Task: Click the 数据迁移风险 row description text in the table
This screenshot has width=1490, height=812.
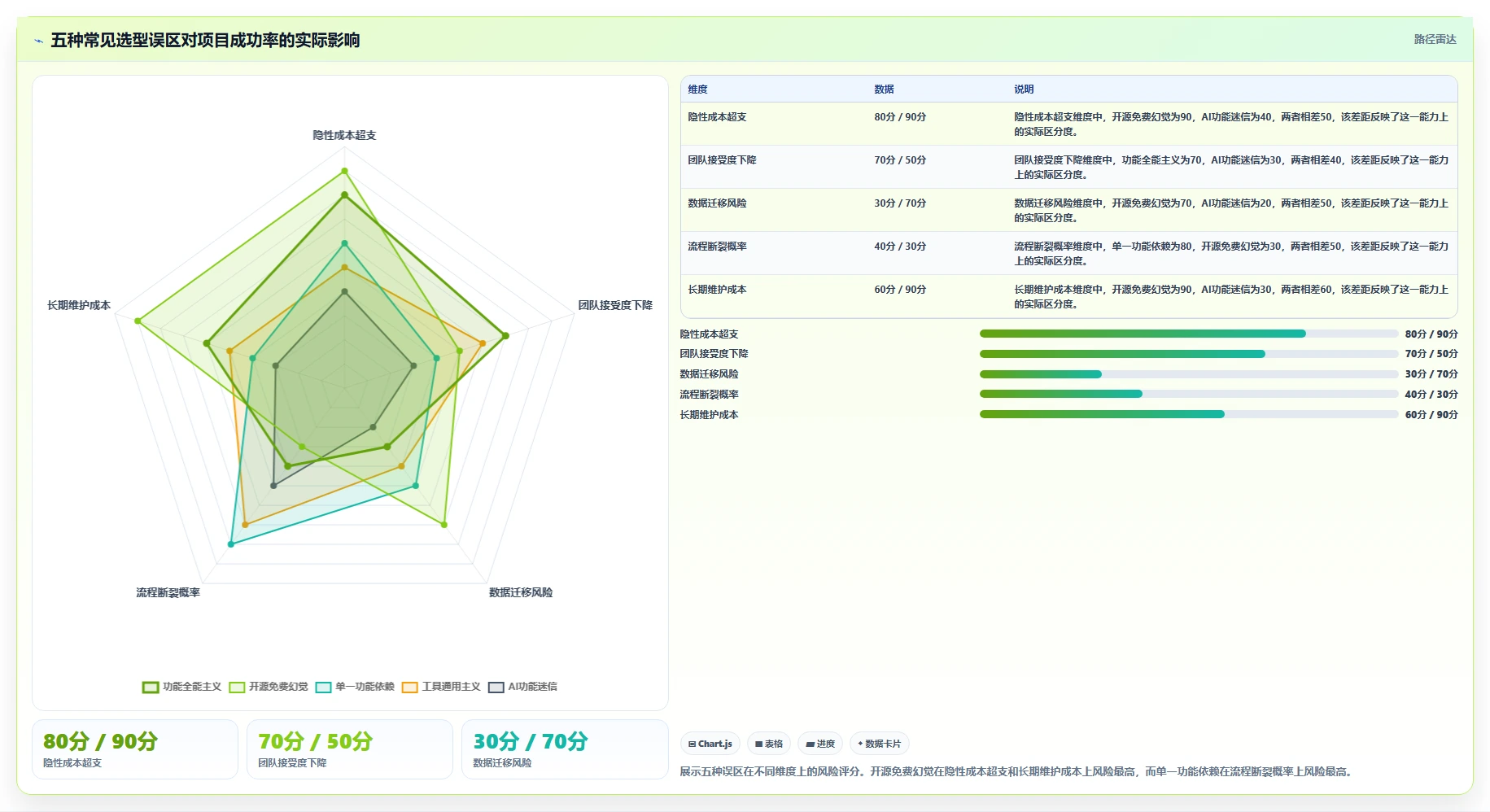Action: point(1231,211)
